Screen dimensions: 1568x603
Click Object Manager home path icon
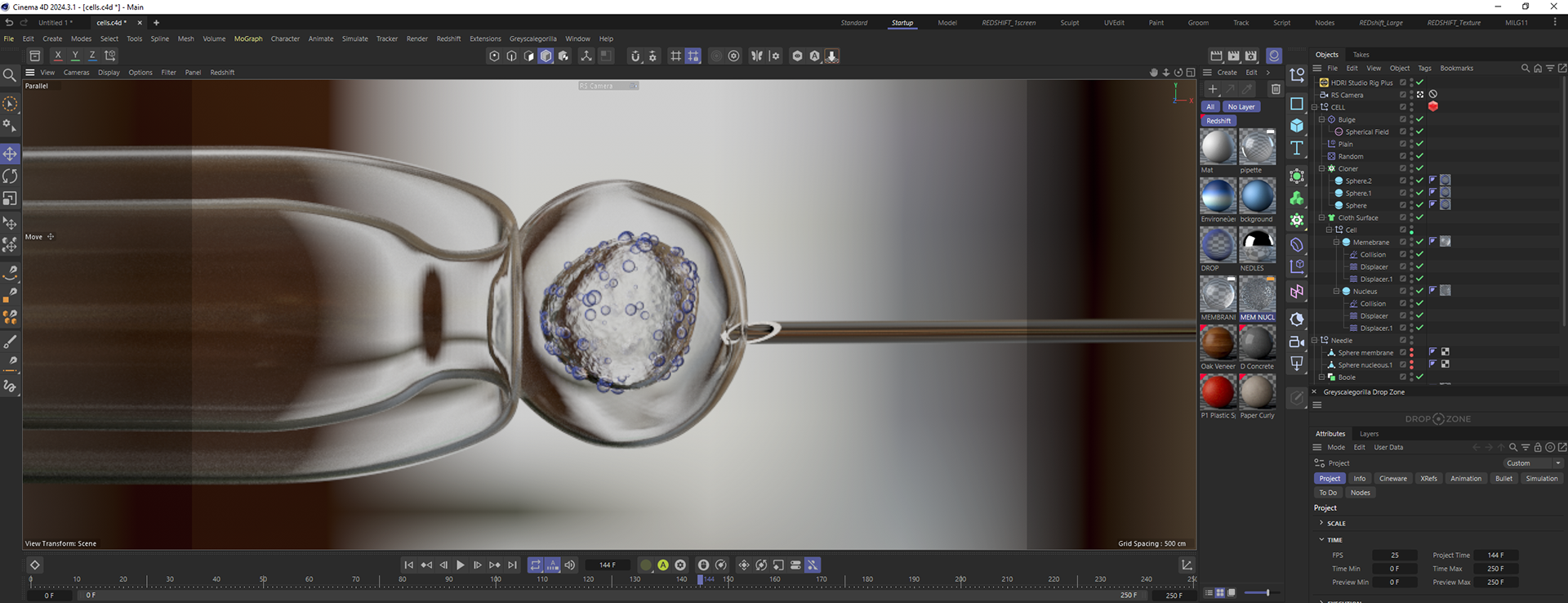pos(1538,69)
